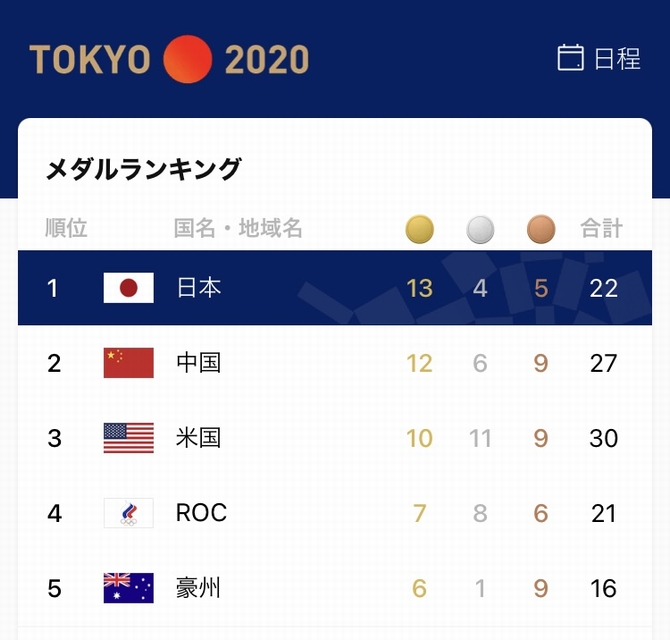Image resolution: width=670 pixels, height=640 pixels.
Task: Open the 豪州 team entry
Action: click(x=198, y=588)
